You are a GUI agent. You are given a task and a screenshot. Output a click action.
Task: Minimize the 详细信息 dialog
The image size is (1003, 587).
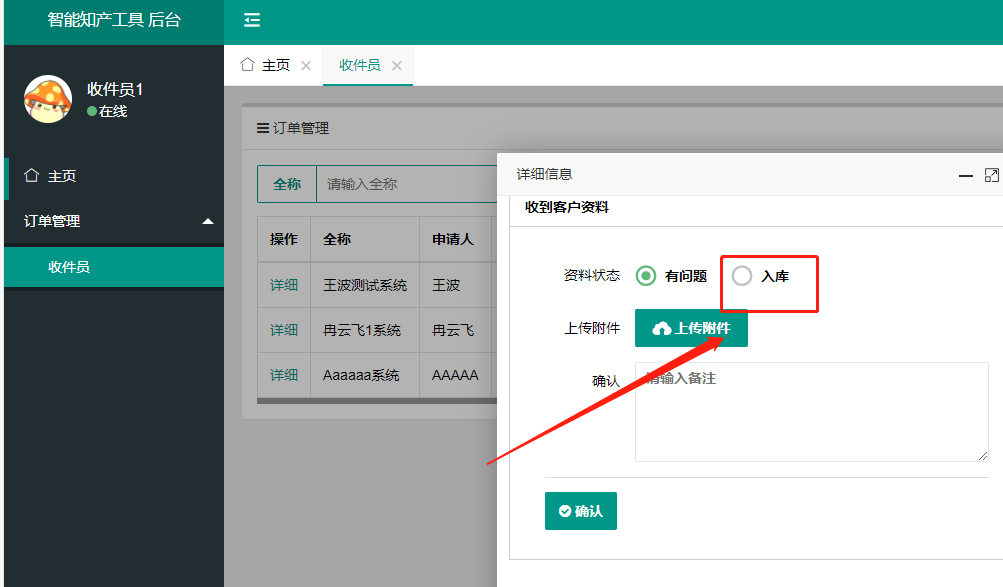(x=966, y=175)
